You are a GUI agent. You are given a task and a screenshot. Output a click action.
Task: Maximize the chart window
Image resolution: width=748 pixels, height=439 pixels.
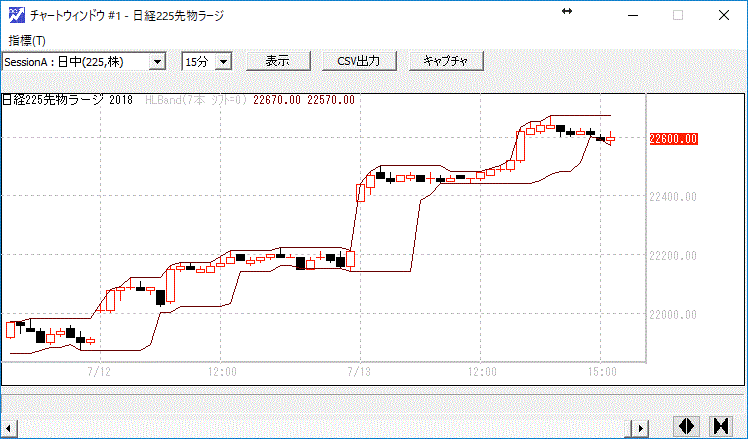coord(678,15)
